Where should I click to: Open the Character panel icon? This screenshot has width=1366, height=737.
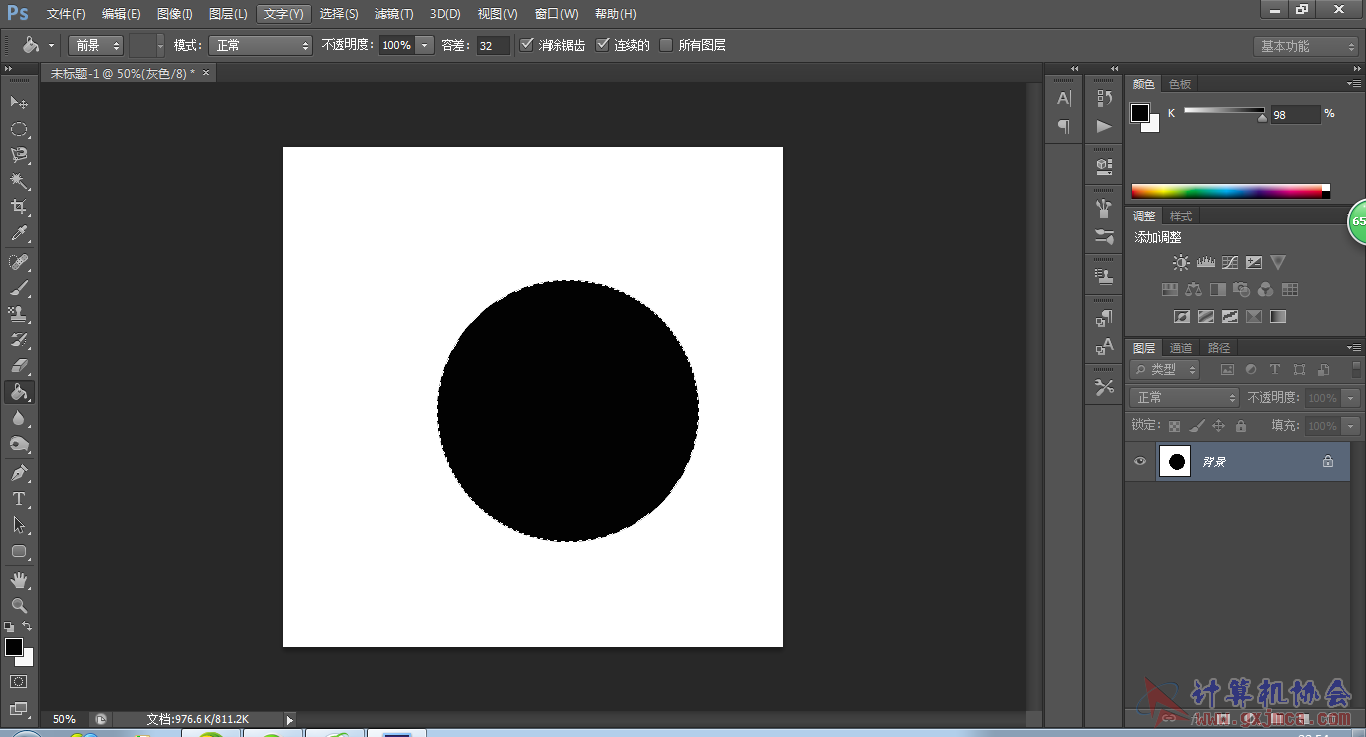click(1063, 98)
